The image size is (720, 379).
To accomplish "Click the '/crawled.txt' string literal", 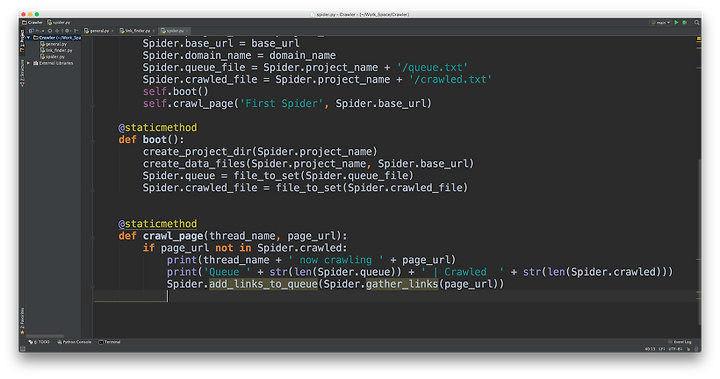I will point(450,79).
